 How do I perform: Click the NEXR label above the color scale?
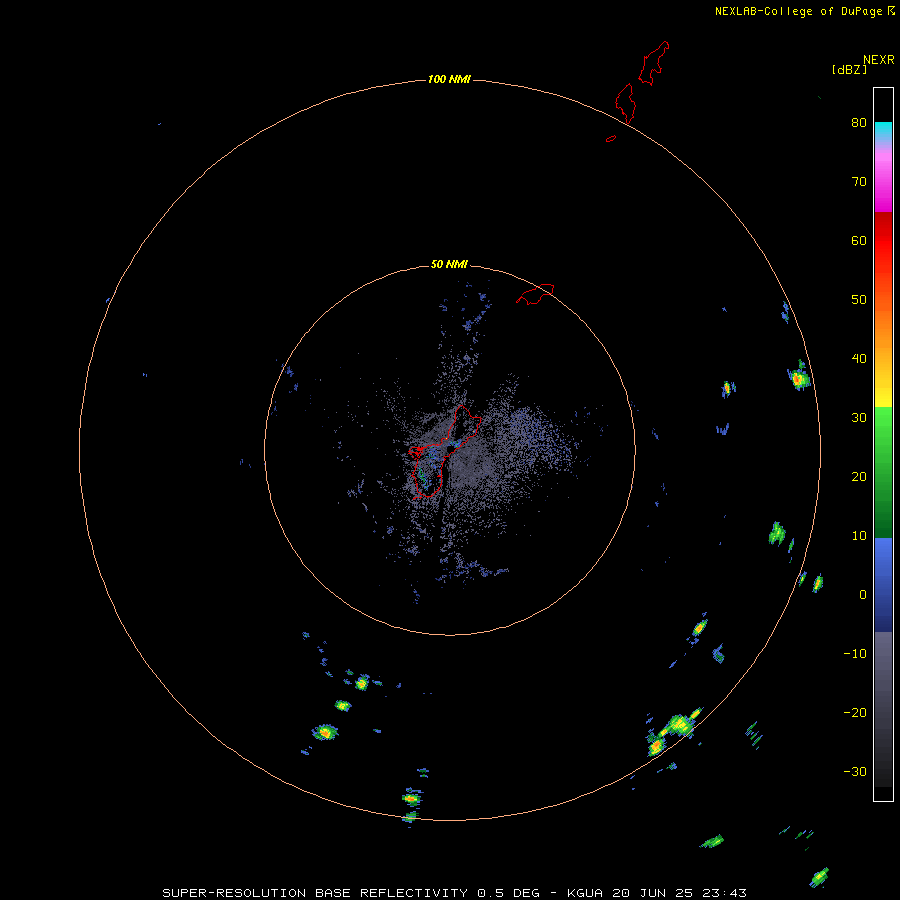pos(879,60)
